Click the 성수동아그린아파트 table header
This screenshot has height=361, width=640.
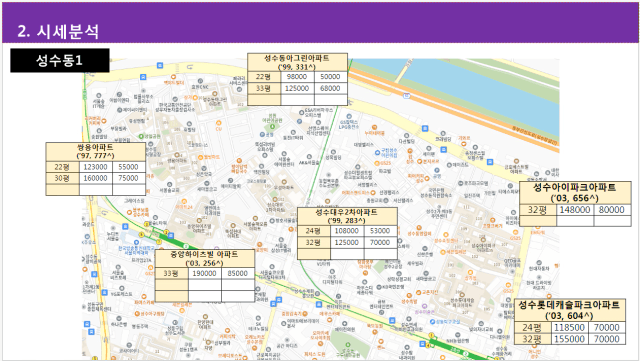tap(297, 62)
